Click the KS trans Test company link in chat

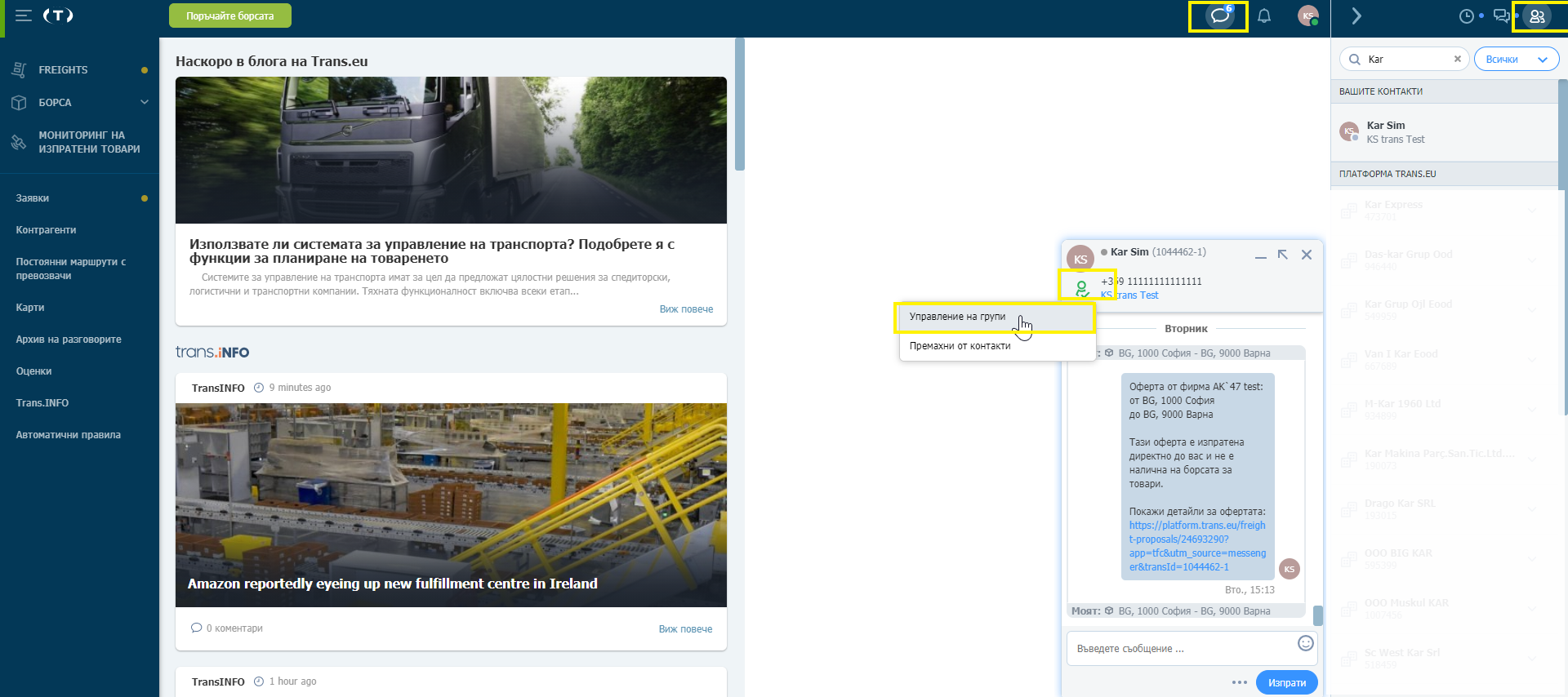[x=1129, y=295]
